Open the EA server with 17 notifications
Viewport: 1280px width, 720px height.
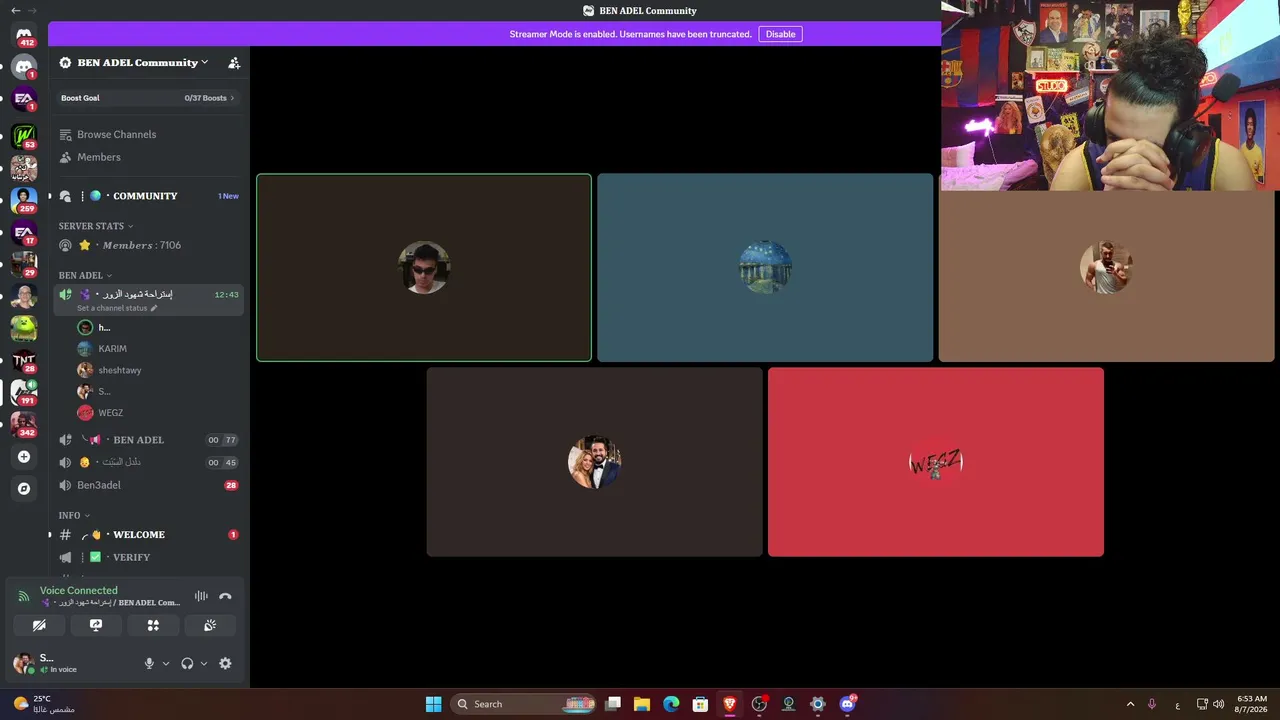tap(24, 233)
